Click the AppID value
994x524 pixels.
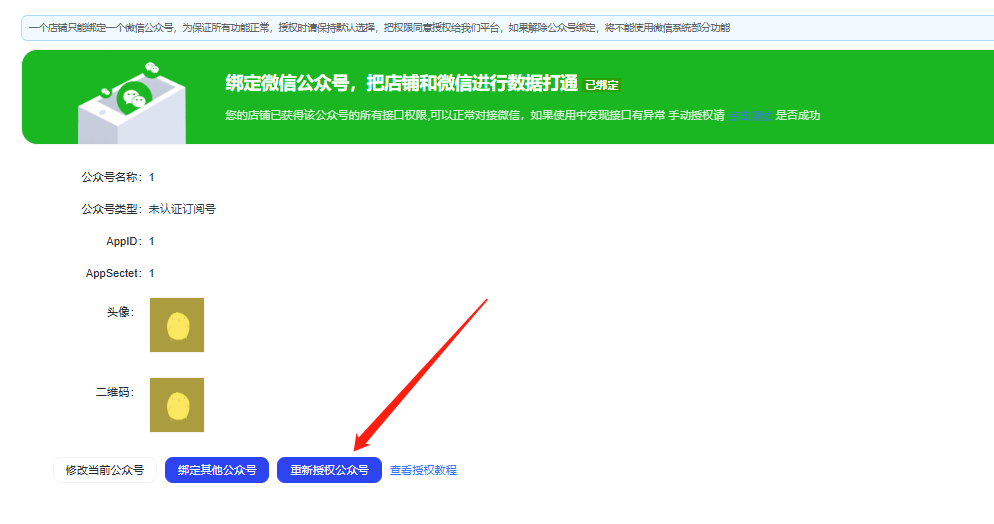[x=152, y=241]
